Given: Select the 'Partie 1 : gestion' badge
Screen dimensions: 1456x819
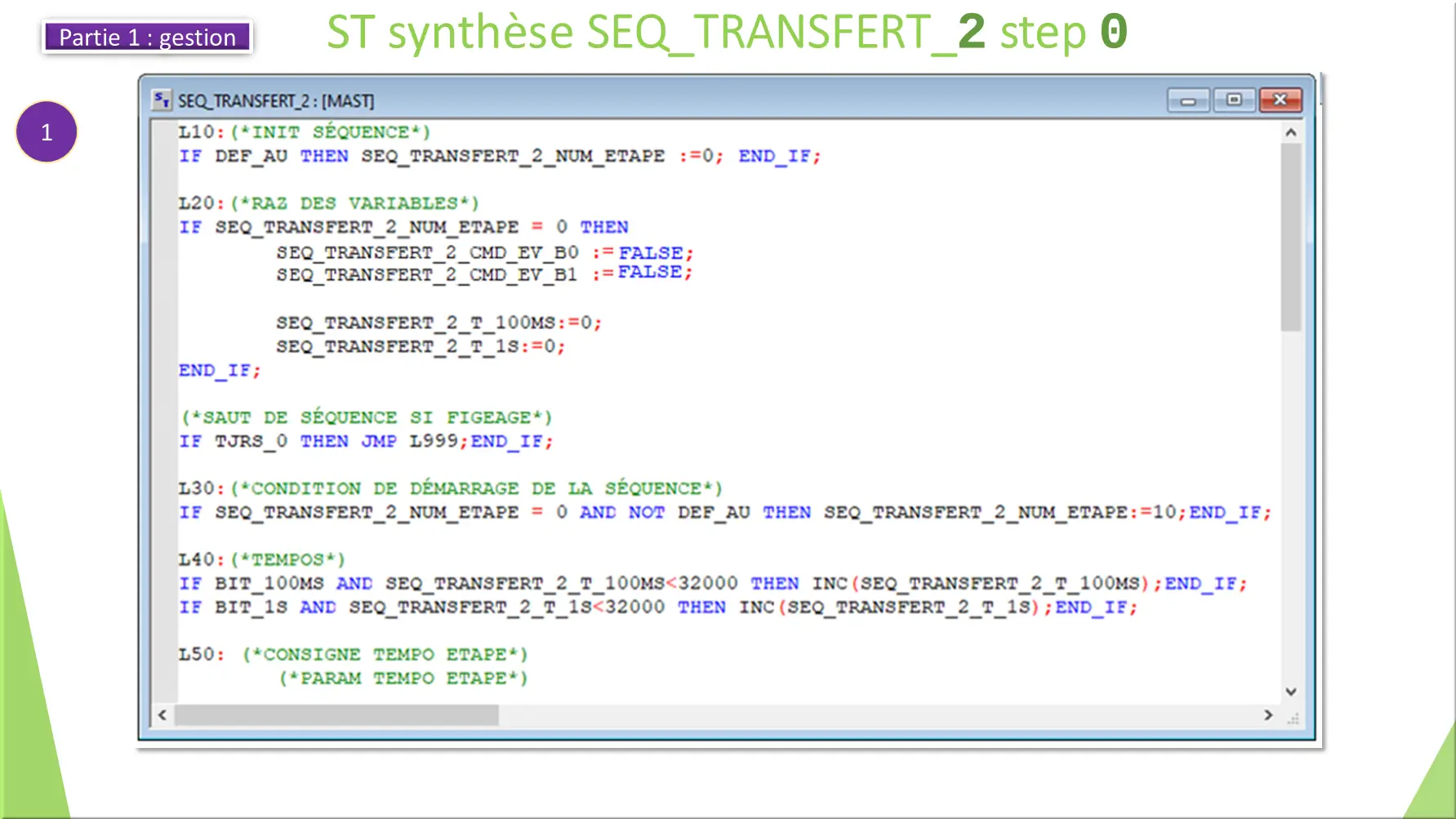Looking at the screenshot, I should click(x=147, y=38).
